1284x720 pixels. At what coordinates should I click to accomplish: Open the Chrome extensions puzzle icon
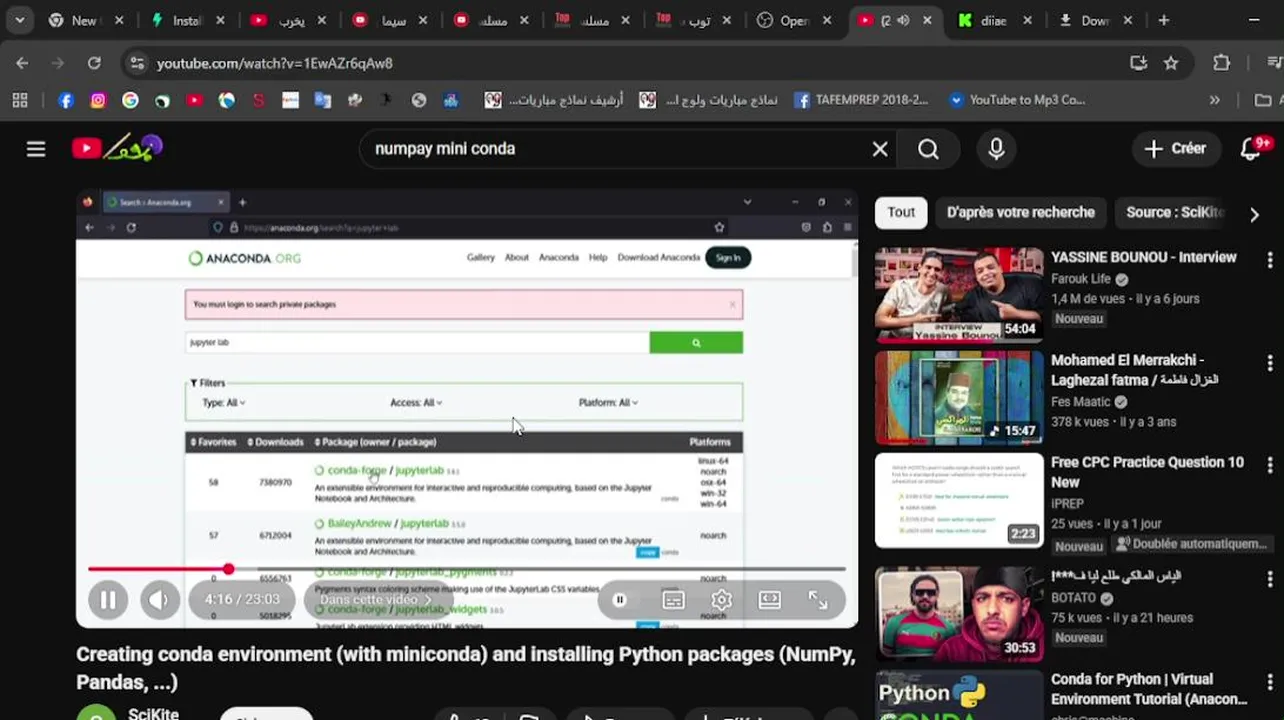pyautogui.click(x=1221, y=63)
